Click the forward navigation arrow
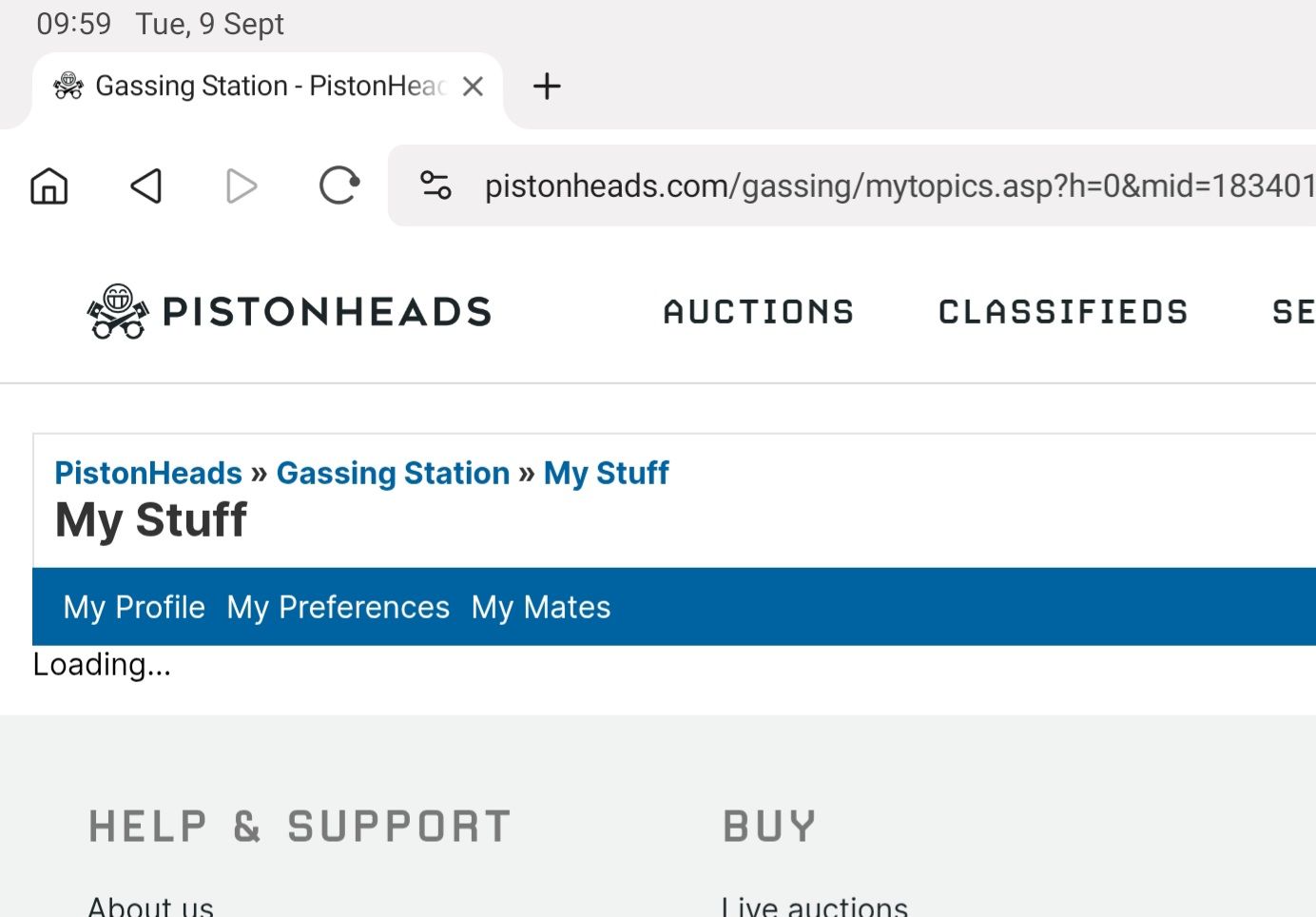The width and height of the screenshot is (1316, 917). [x=242, y=185]
